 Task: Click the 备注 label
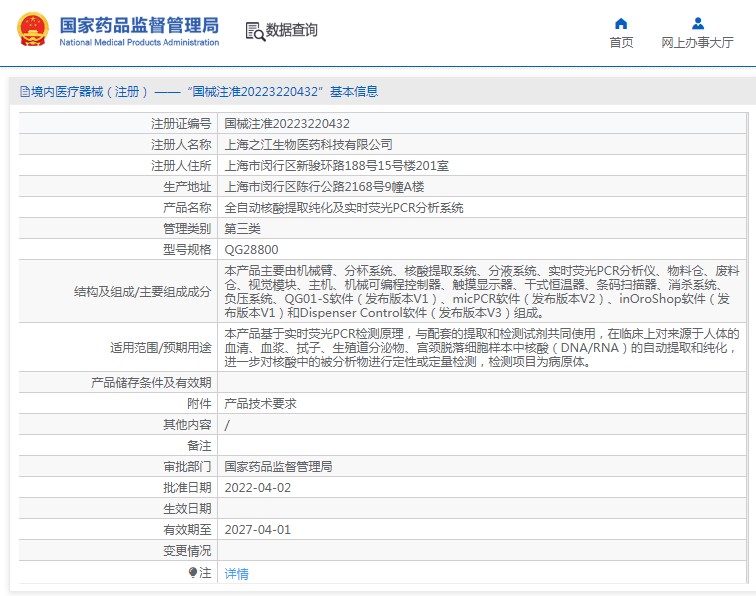[200, 446]
